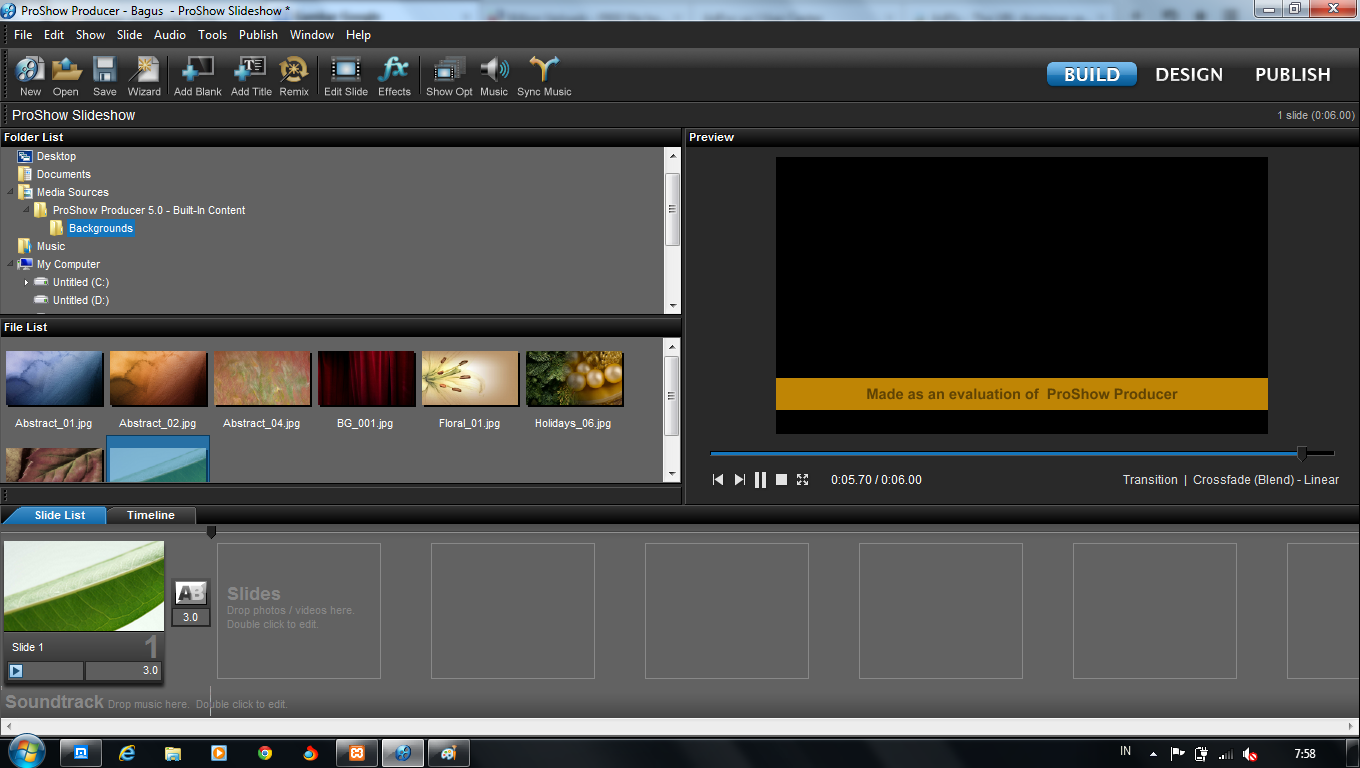The image size is (1360, 768).
Task: Add a blank slide with Add Blank
Action: (198, 76)
